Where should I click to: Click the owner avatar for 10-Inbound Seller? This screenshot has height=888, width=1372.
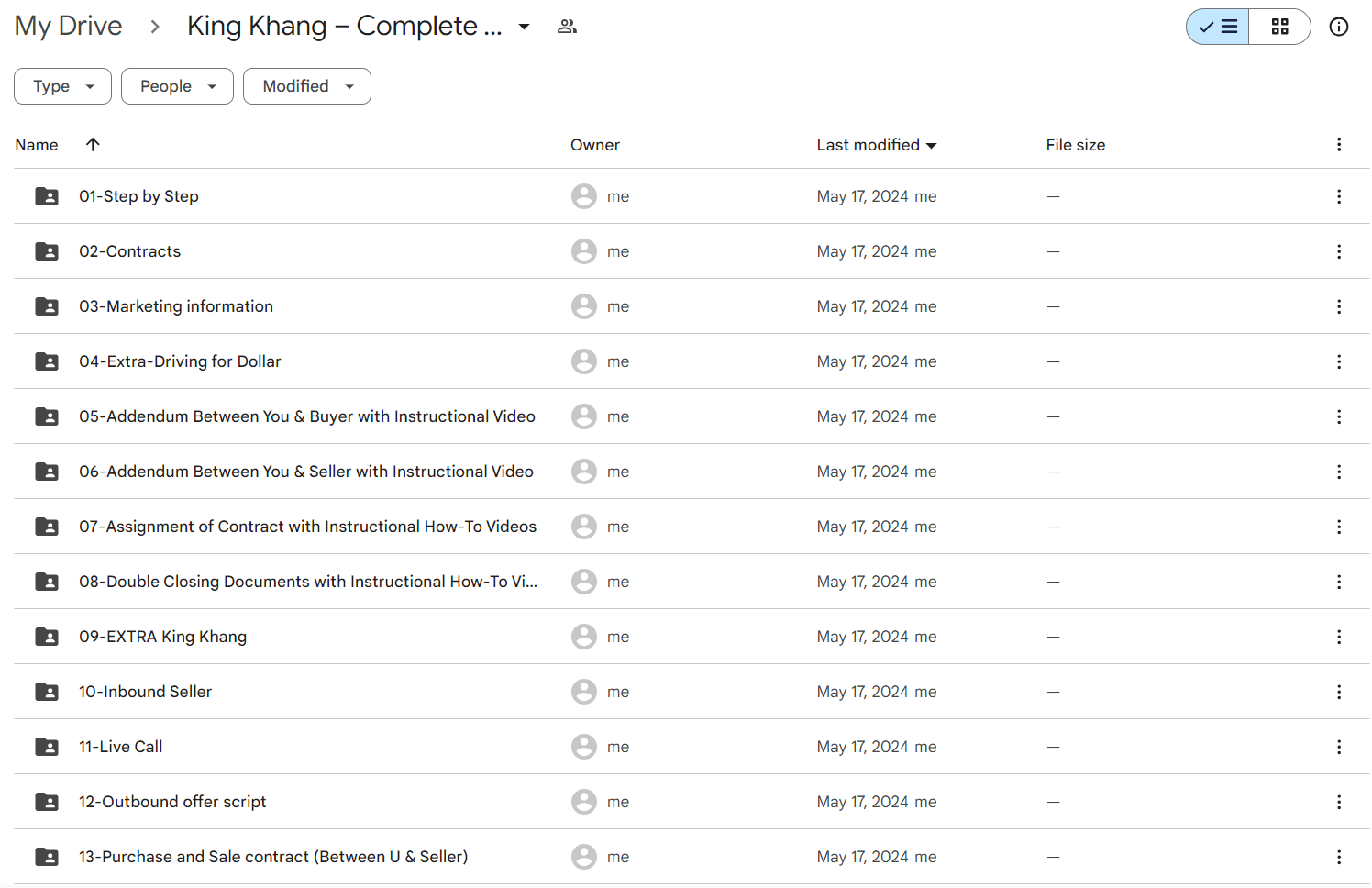coord(584,692)
